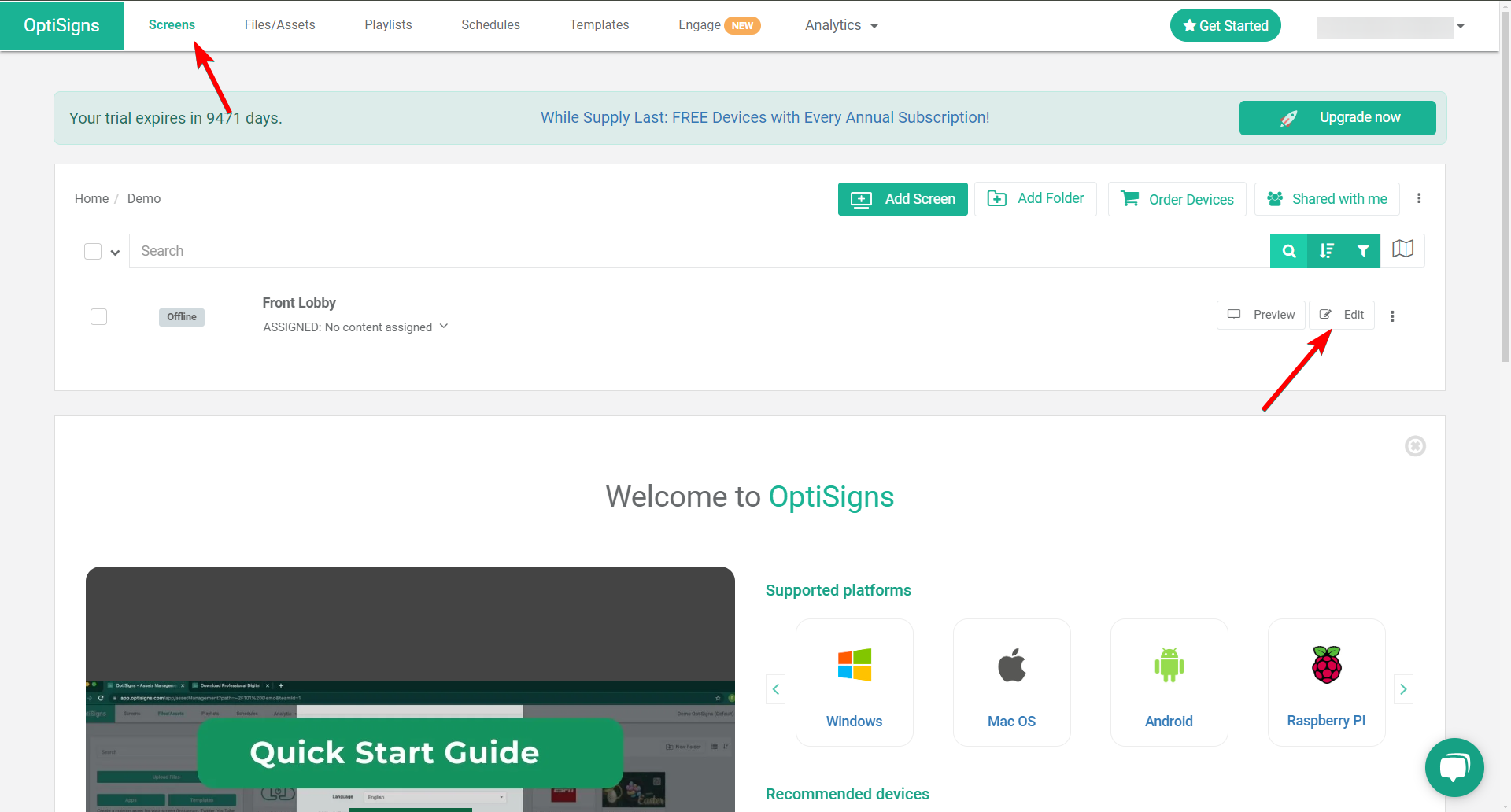The width and height of the screenshot is (1511, 812).
Task: Open the Screens tab
Action: point(172,25)
